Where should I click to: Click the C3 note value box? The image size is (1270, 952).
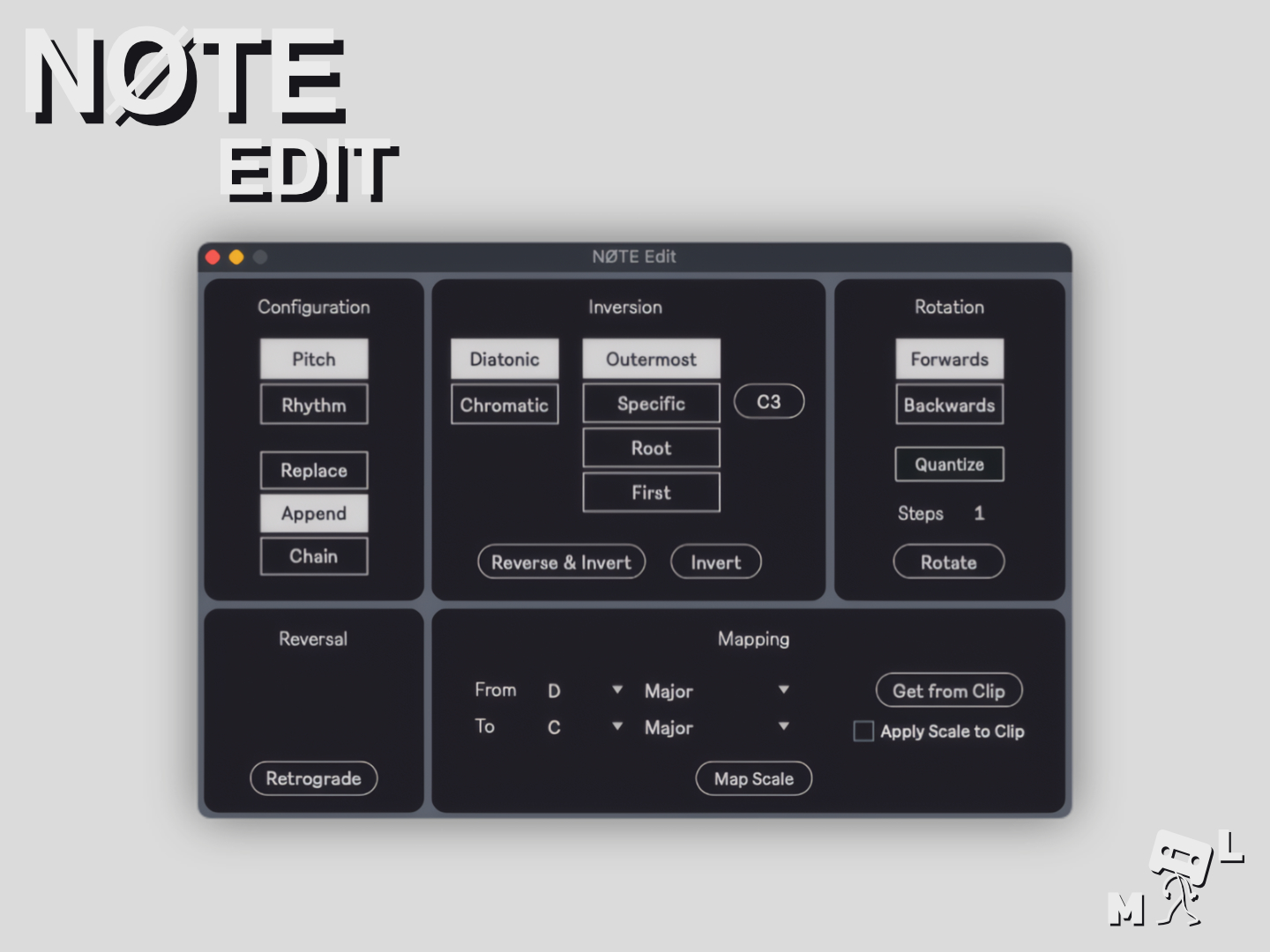pos(768,402)
